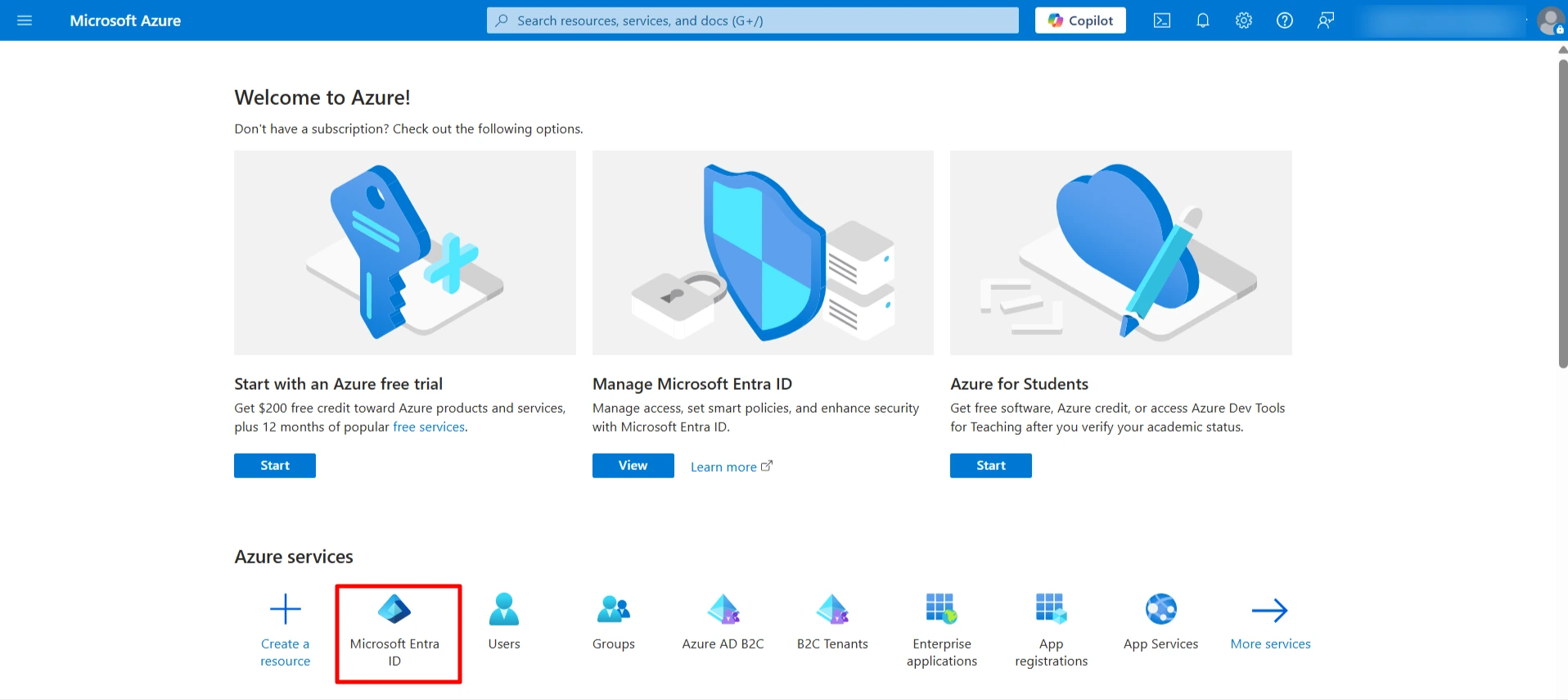
Task: Click the Azure for Students heading
Action: coord(1020,384)
